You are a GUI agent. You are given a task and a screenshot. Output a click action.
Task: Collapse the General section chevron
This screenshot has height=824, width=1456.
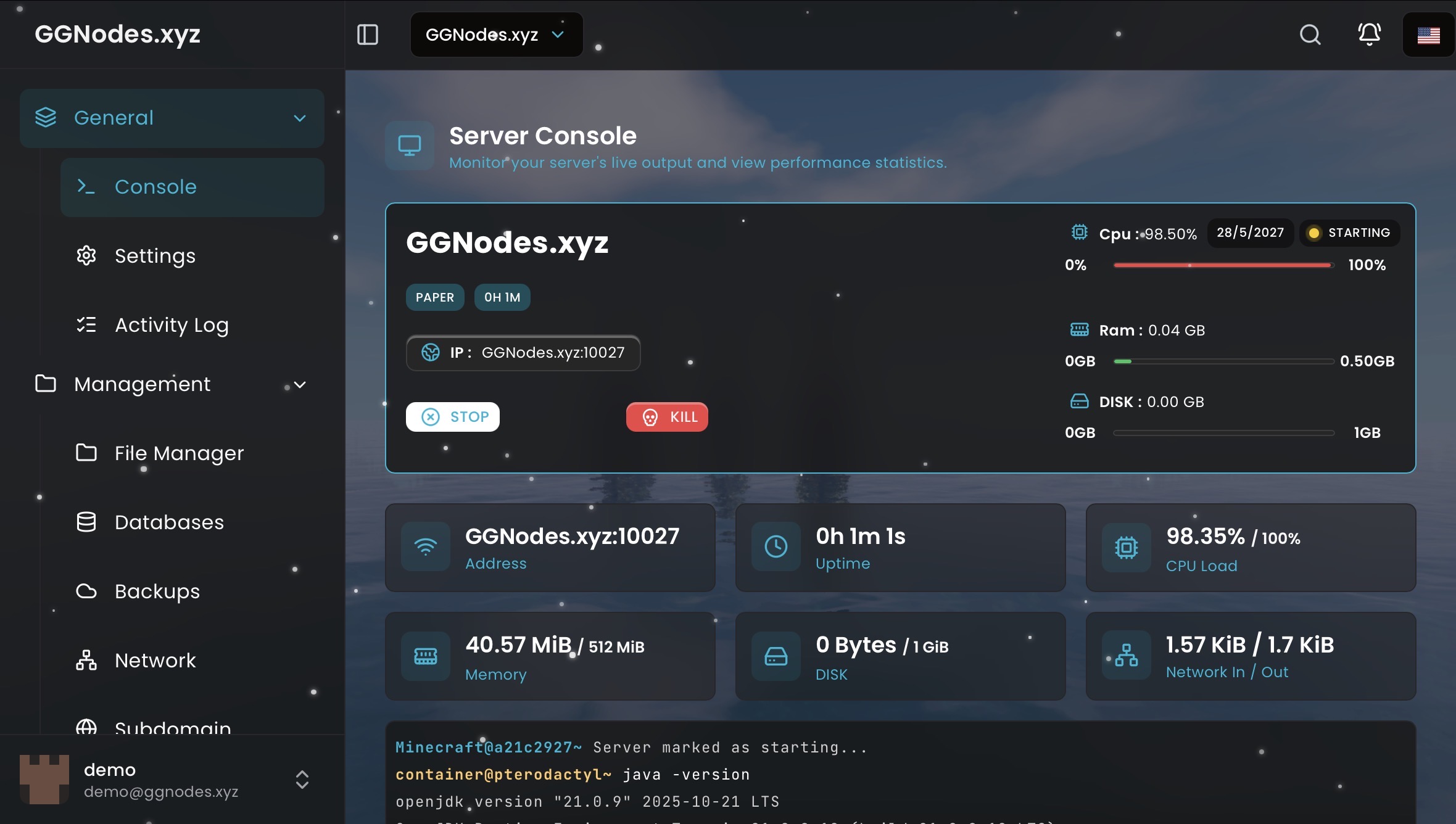pos(300,118)
